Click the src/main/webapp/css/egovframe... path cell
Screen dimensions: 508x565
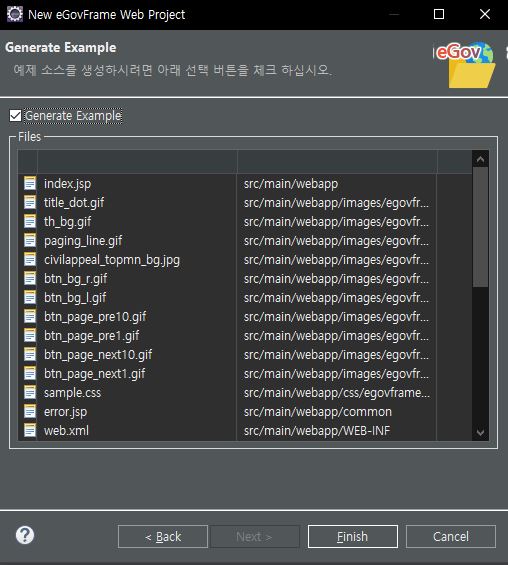(337, 392)
